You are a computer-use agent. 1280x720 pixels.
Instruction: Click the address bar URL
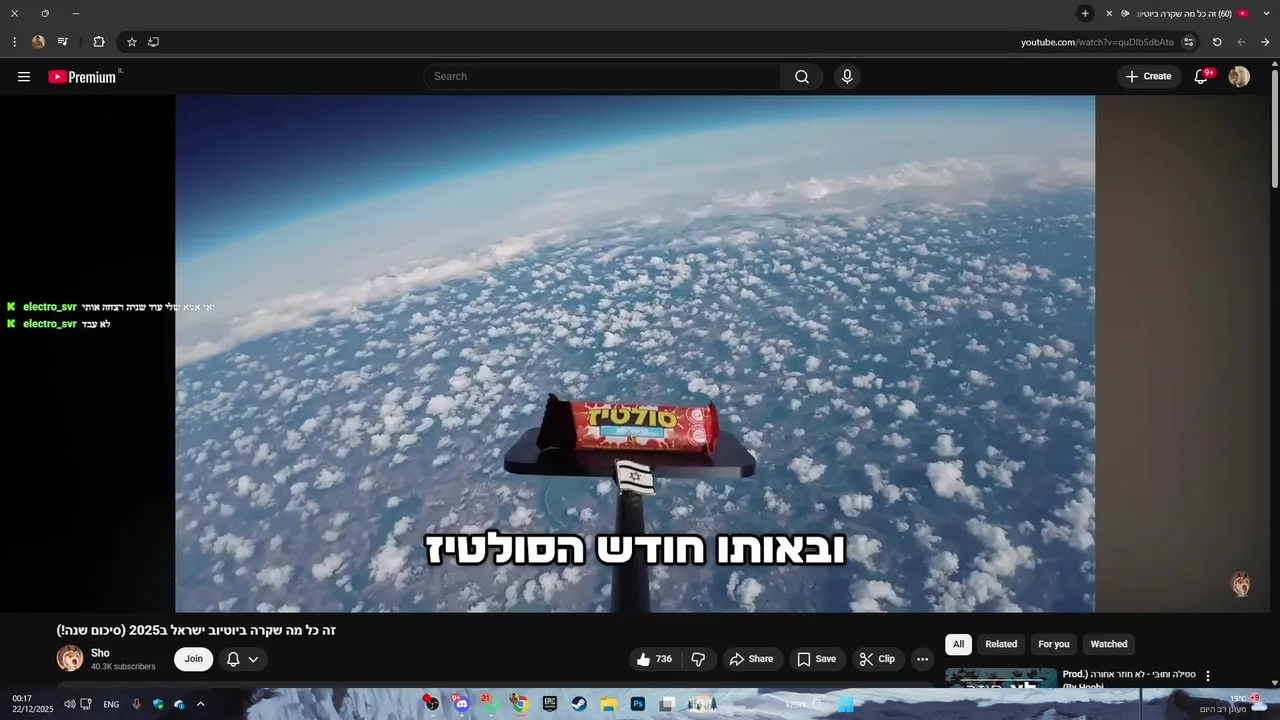1097,42
